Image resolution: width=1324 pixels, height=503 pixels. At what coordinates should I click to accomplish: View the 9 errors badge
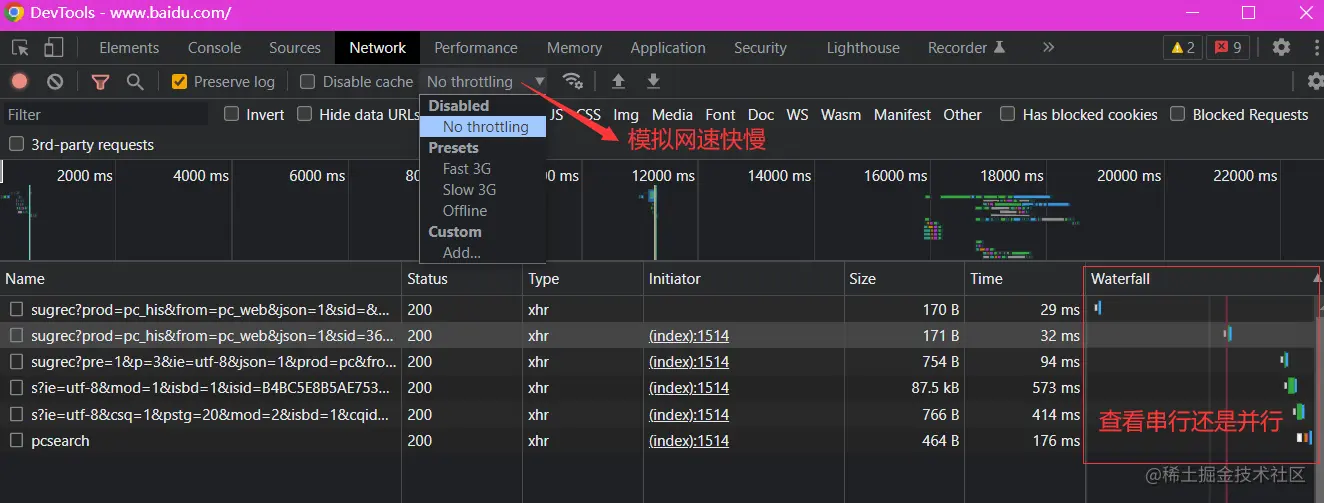pyautogui.click(x=1228, y=47)
